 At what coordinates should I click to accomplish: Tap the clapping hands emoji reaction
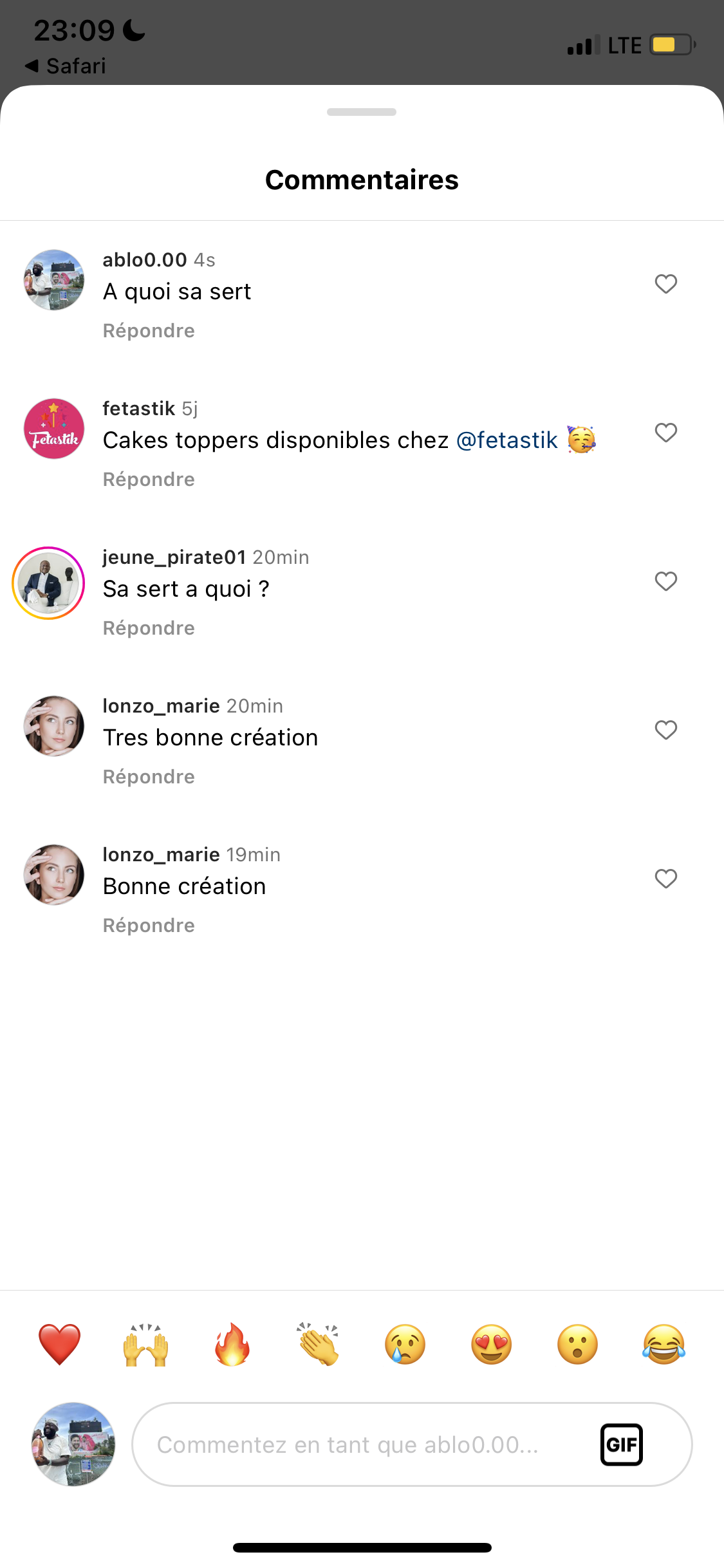click(319, 1345)
